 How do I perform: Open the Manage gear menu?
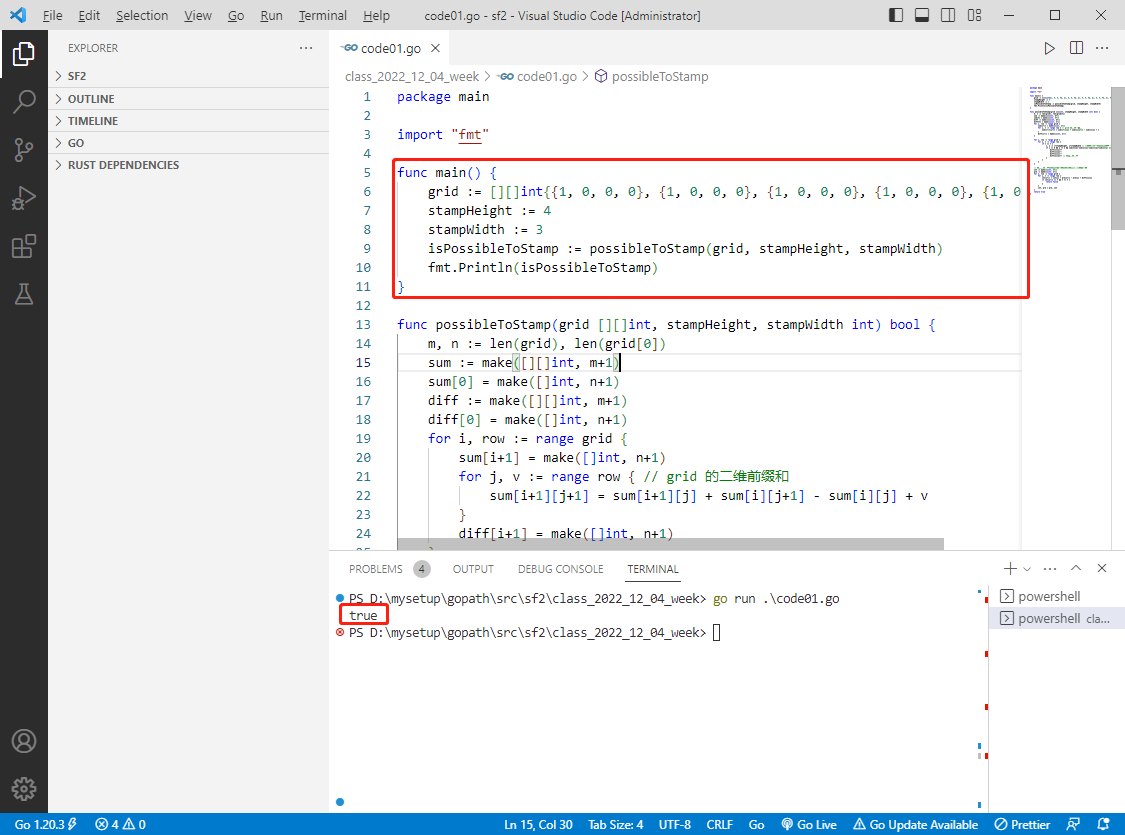point(24,788)
